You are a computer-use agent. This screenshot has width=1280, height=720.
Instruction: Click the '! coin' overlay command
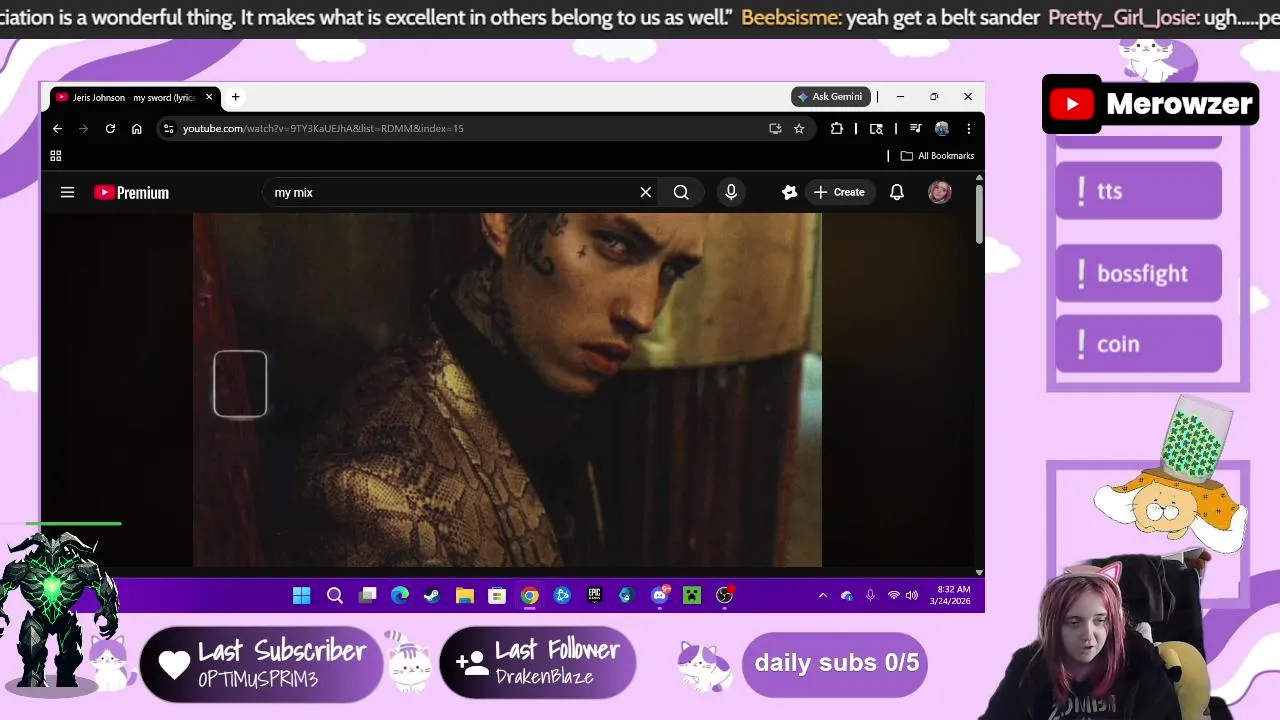pos(1138,344)
